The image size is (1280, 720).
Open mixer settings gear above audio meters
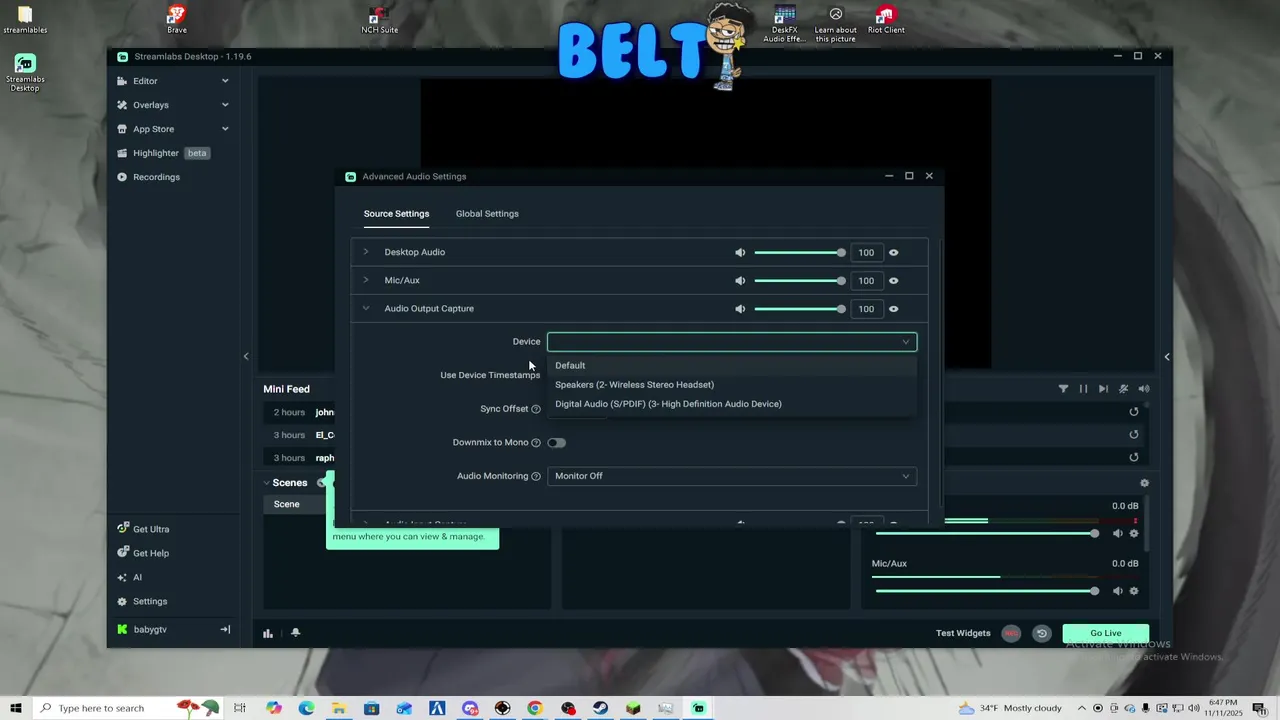[1145, 483]
